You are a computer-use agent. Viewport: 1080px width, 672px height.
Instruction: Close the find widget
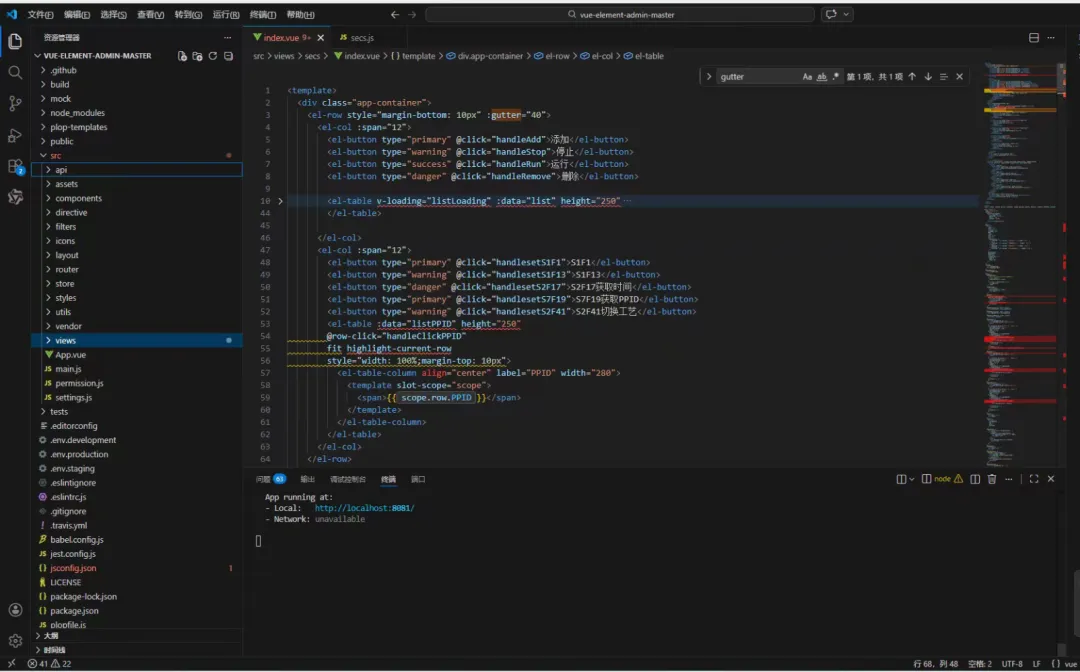pos(959,76)
